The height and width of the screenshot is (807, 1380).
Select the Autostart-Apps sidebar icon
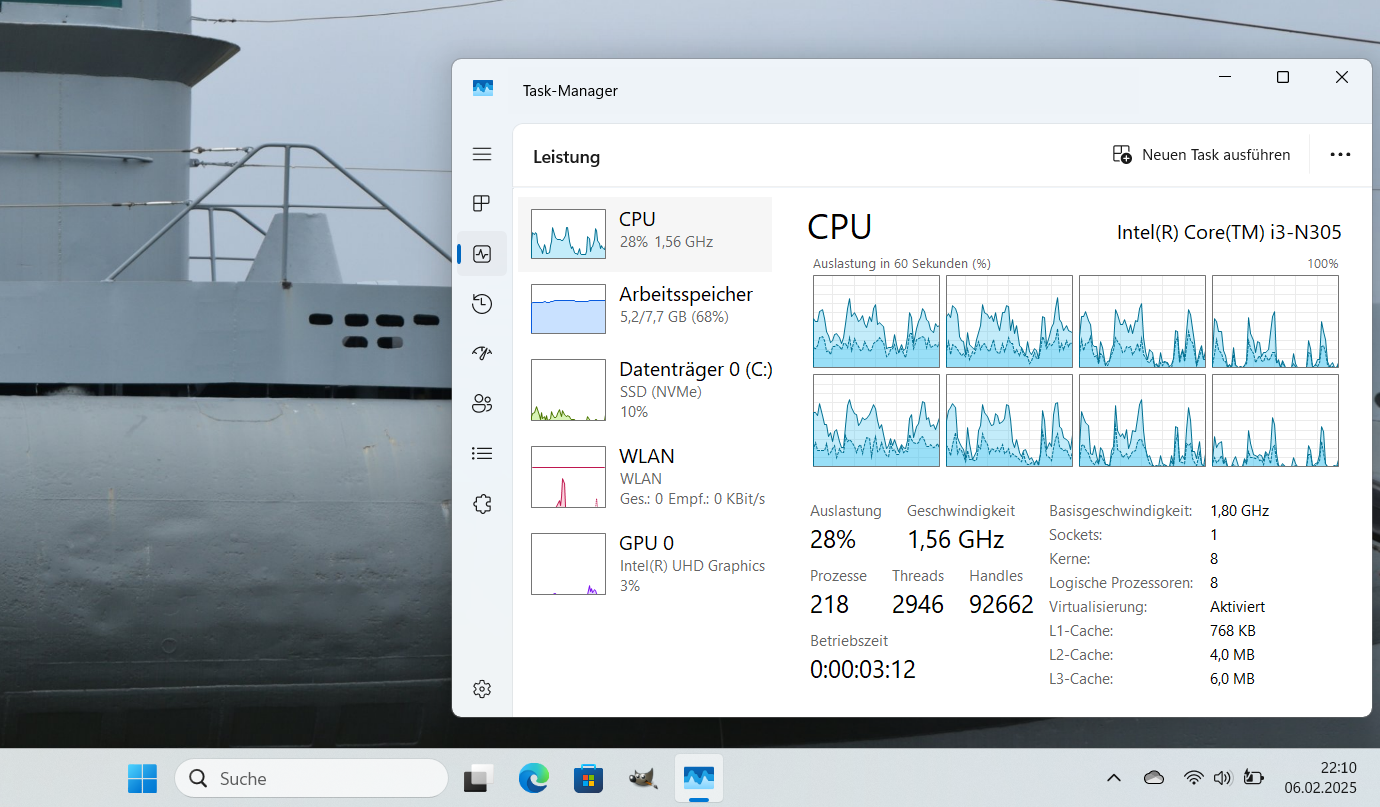[x=482, y=353]
